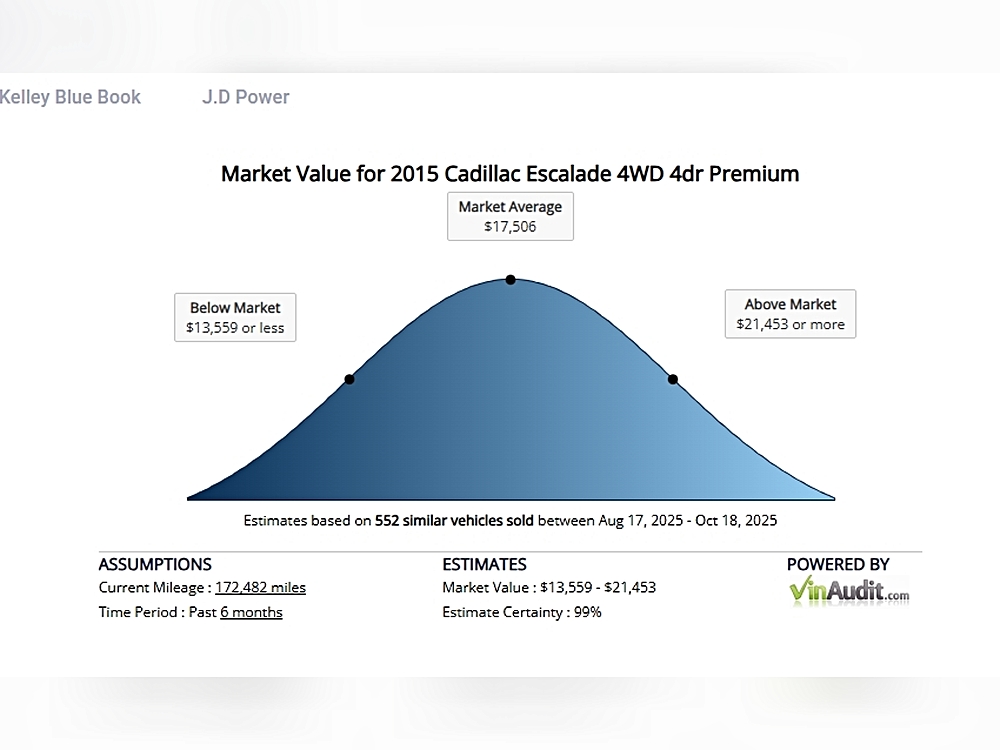
Task: Click the ESTIMATES heading
Action: click(484, 564)
